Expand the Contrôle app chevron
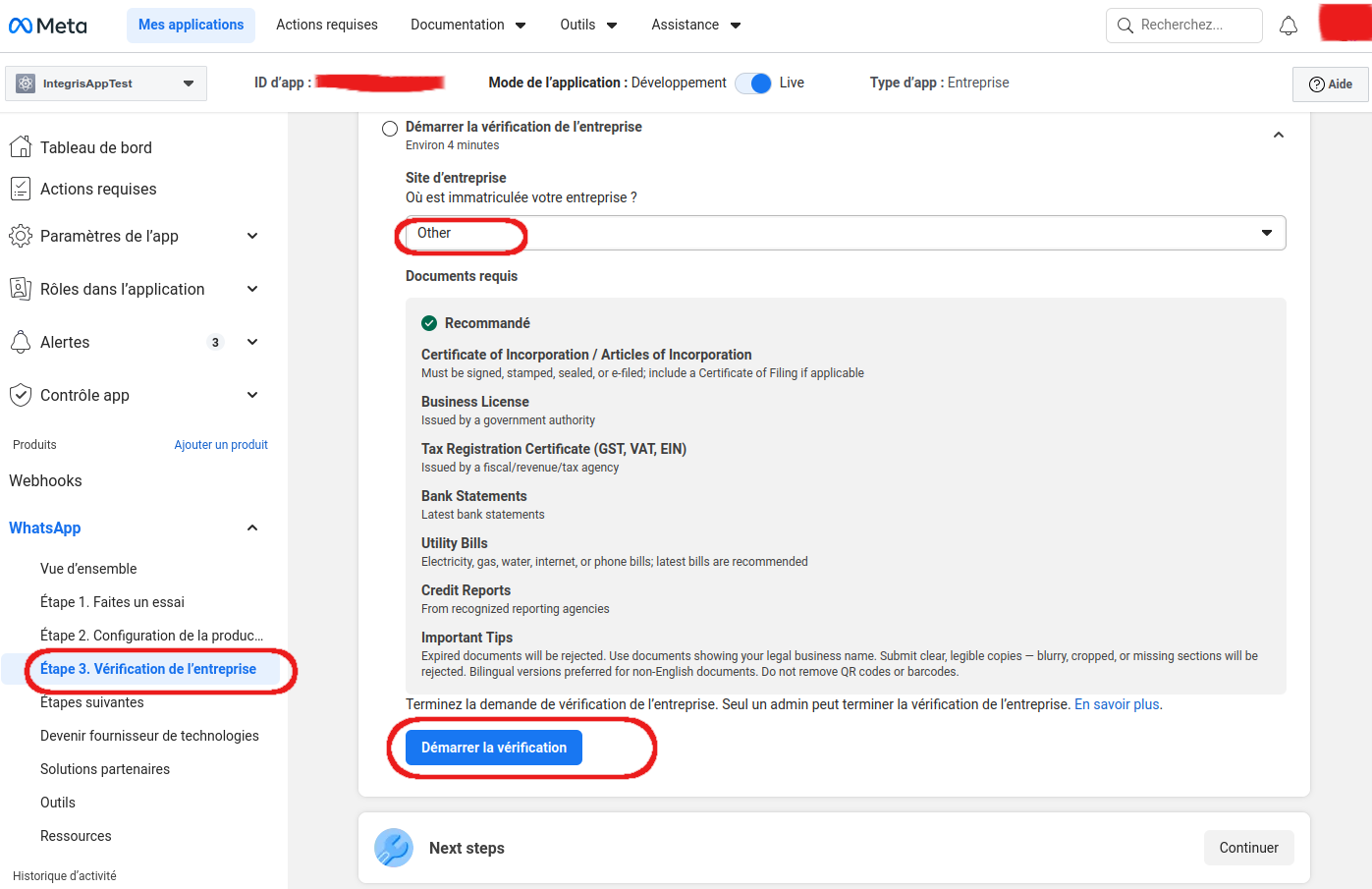 [252, 395]
